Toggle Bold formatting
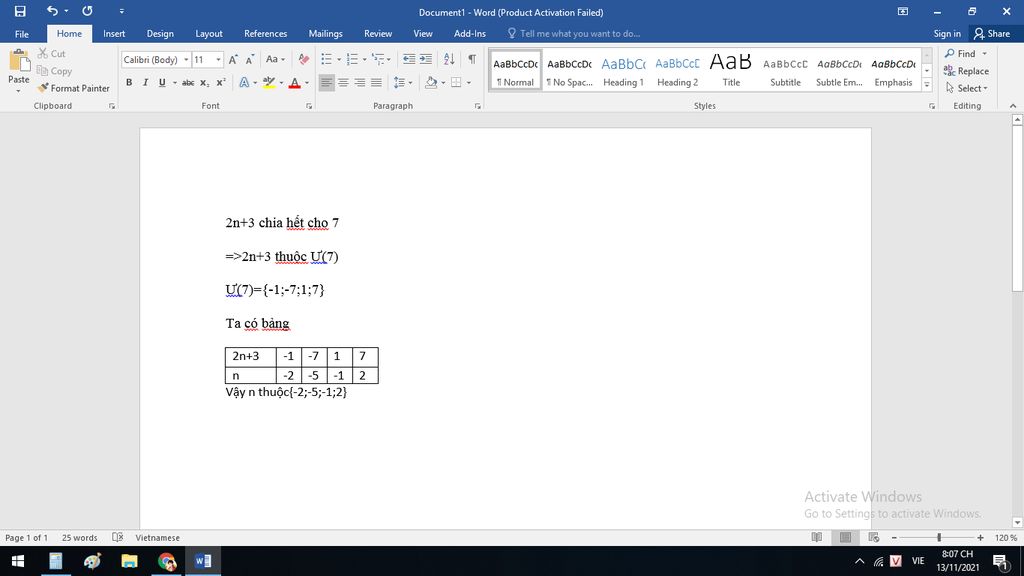 pyautogui.click(x=129, y=82)
